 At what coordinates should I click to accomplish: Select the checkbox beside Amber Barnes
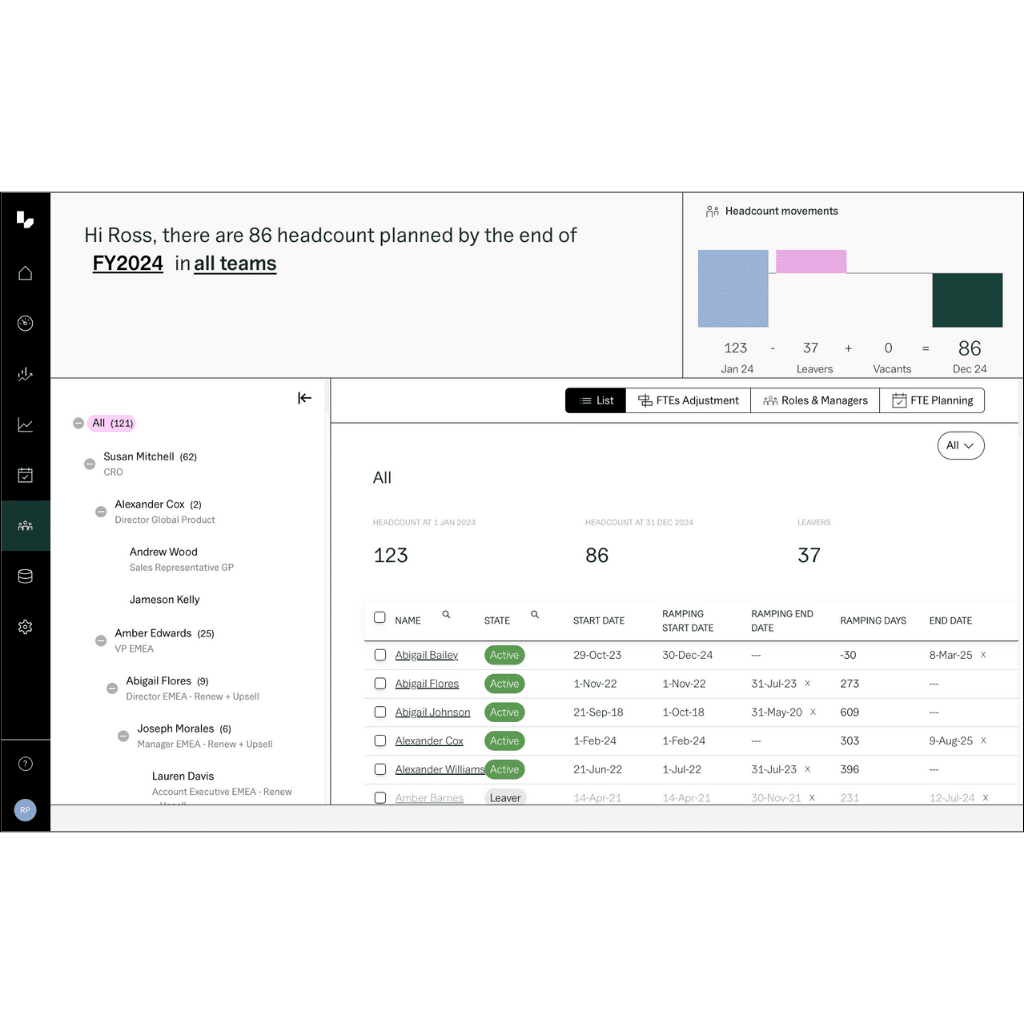[380, 797]
